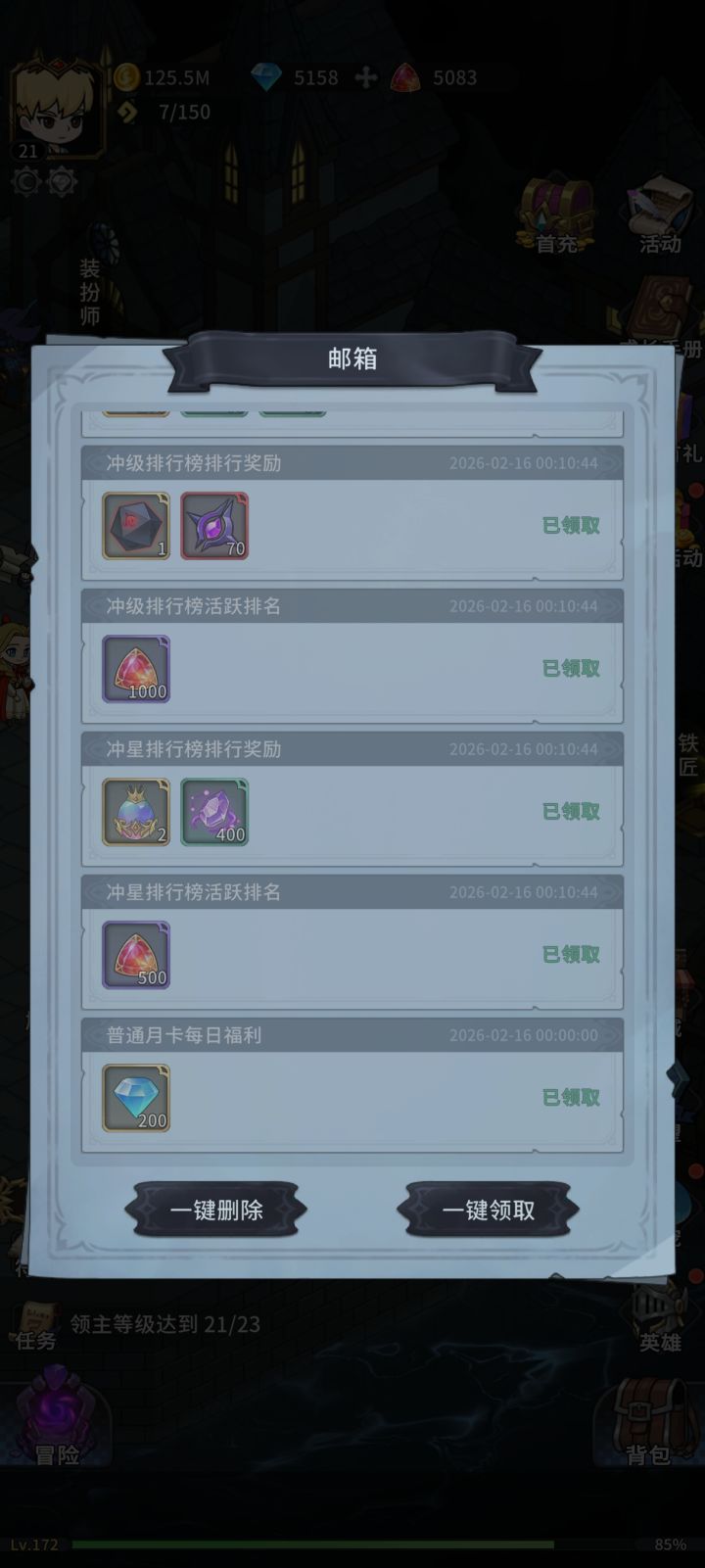This screenshot has height=1568, width=705.
Task: Tap the purple crystal icon with 400
Action: coord(214,812)
